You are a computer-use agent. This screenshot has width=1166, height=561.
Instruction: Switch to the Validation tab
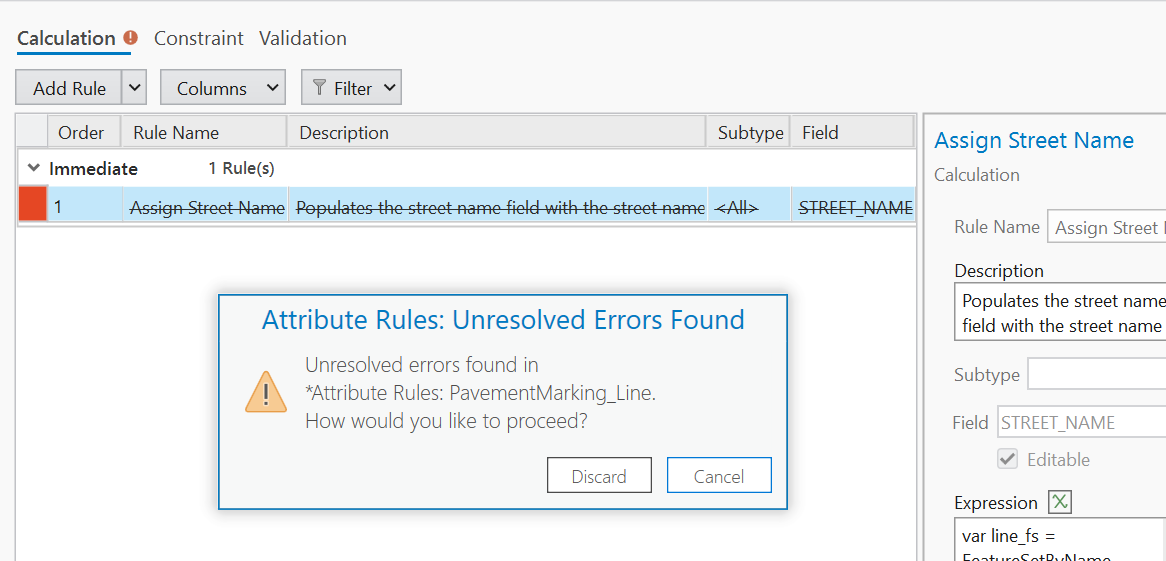point(303,38)
